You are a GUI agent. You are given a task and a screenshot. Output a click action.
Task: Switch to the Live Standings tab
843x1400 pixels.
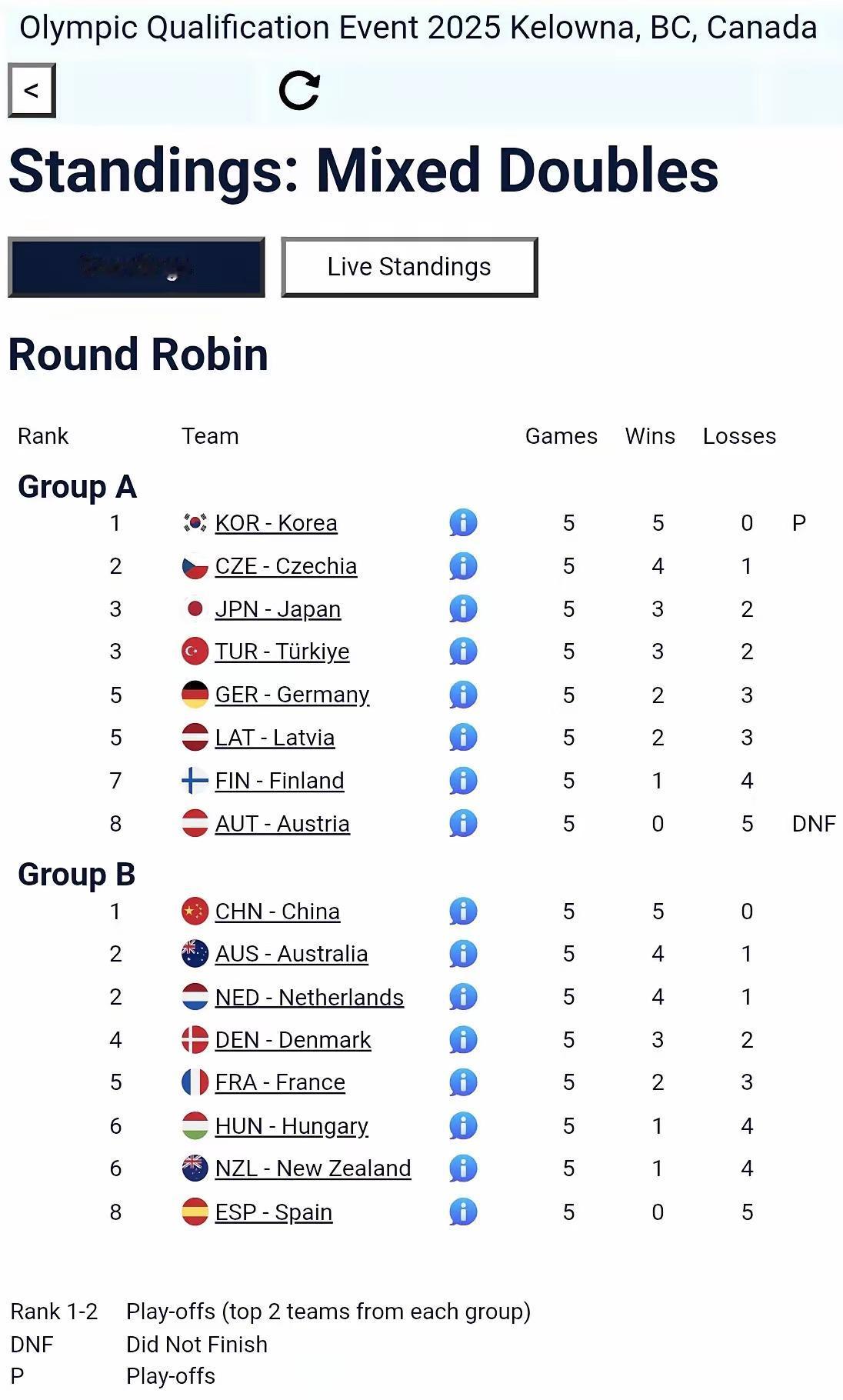point(409,267)
